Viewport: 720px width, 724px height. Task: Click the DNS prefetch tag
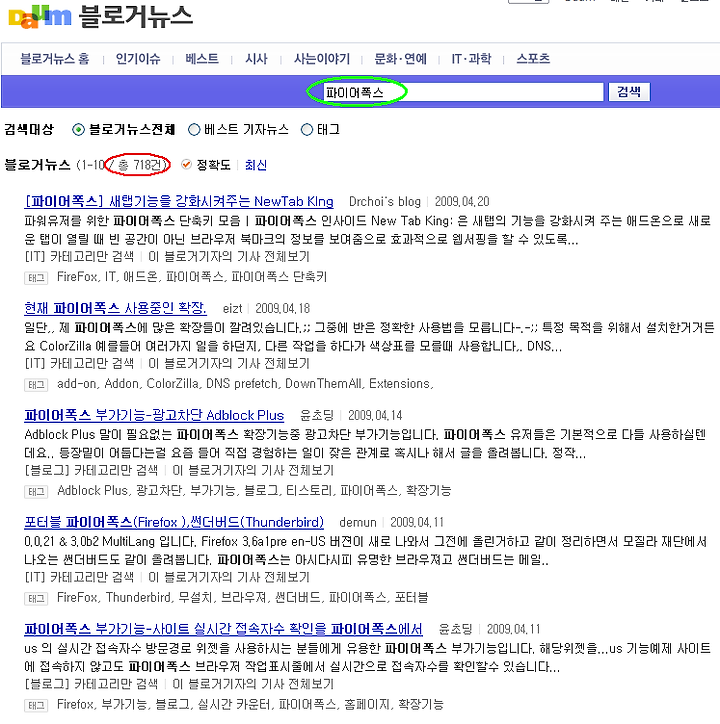click(242, 384)
